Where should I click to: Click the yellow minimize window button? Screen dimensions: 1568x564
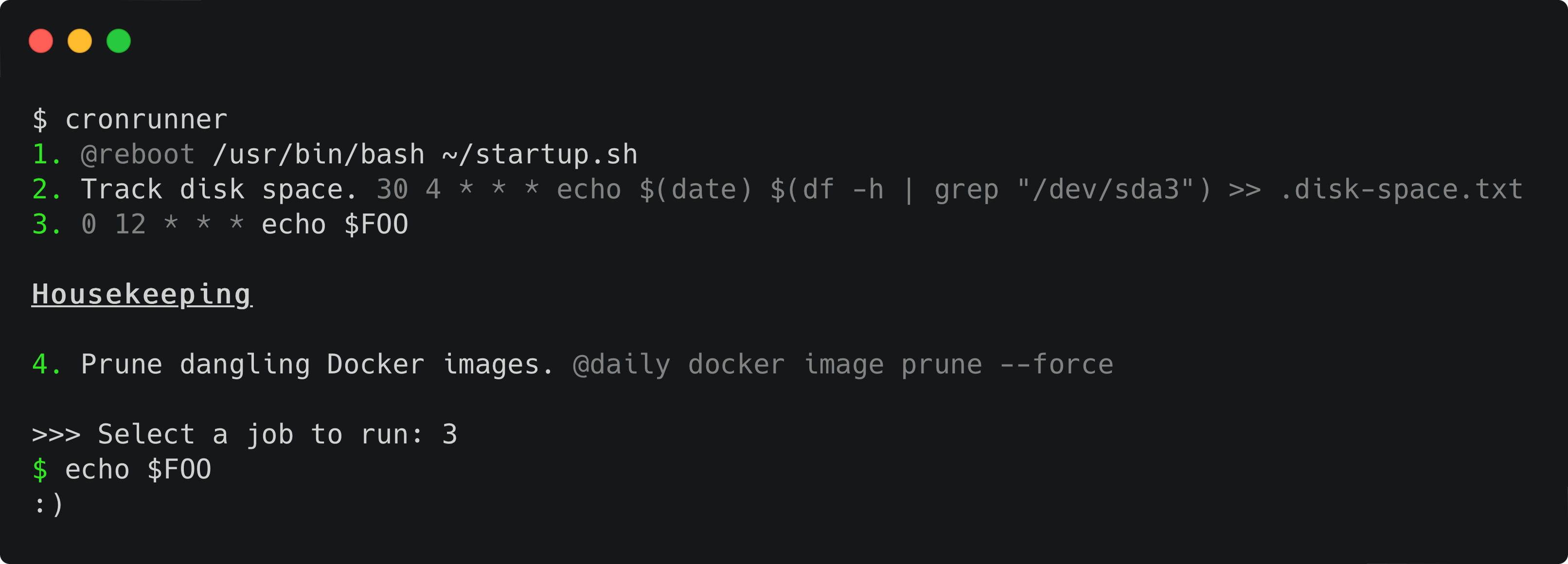click(x=80, y=41)
